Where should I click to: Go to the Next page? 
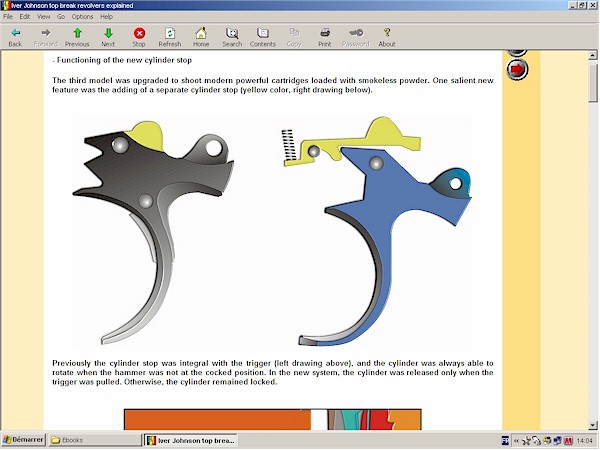point(108,37)
